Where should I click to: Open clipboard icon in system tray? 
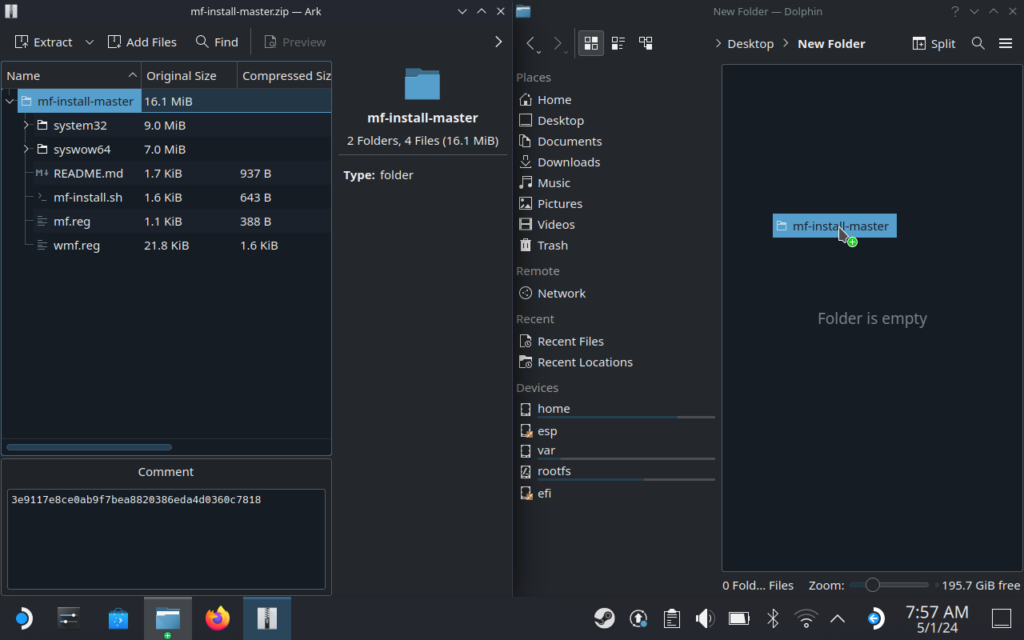click(671, 618)
